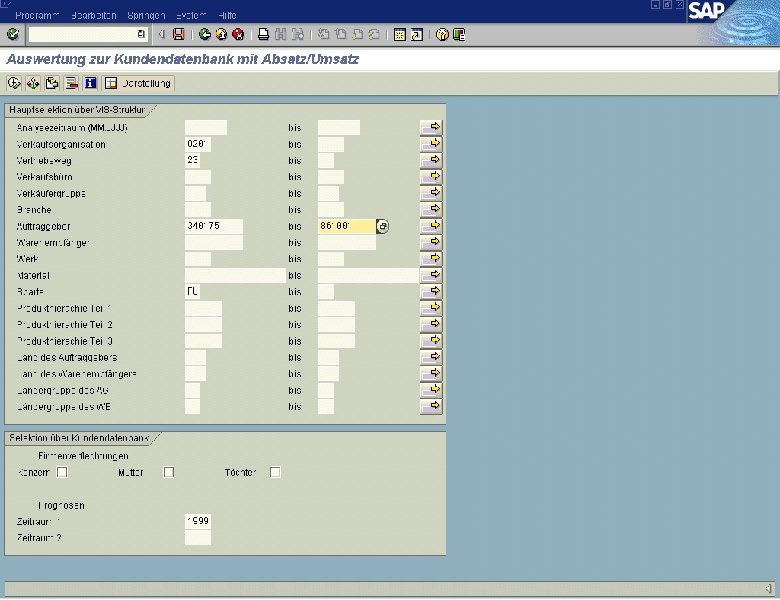Image resolution: width=780 pixels, height=600 pixels.
Task: Click the Create Shortcut icon
Action: [x=416, y=34]
